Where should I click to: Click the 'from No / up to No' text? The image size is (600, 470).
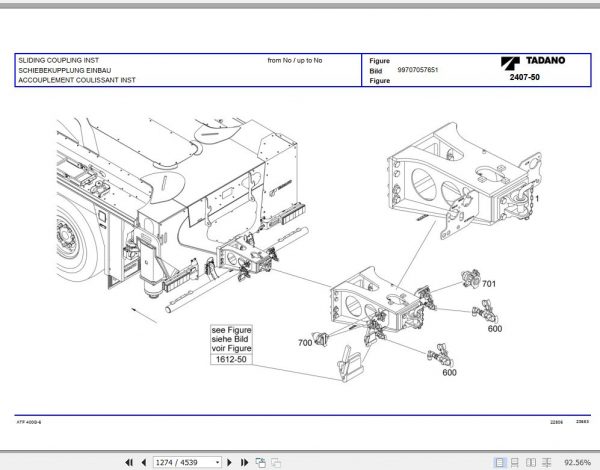click(295, 60)
